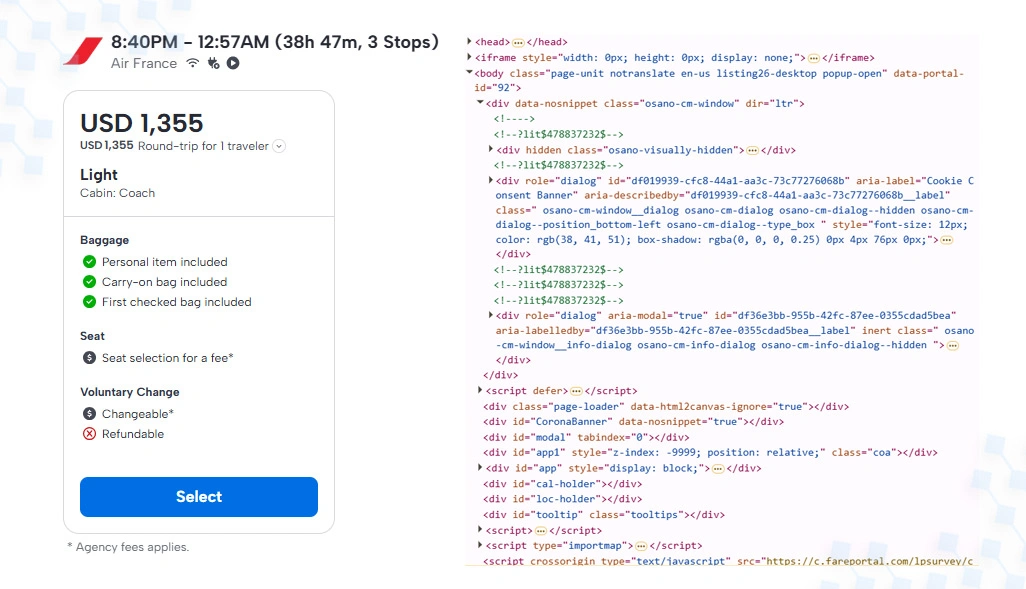Click green check beside Carry-on bag included
Viewport: 1026px width, 589px height.
point(90,282)
